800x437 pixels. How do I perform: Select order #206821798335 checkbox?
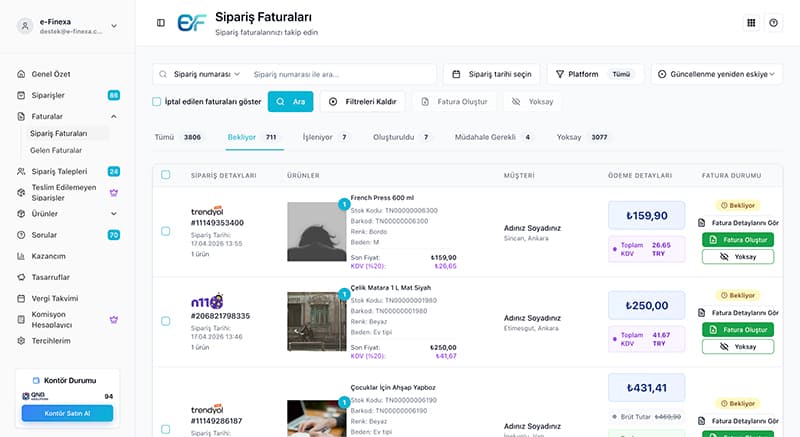[166, 321]
